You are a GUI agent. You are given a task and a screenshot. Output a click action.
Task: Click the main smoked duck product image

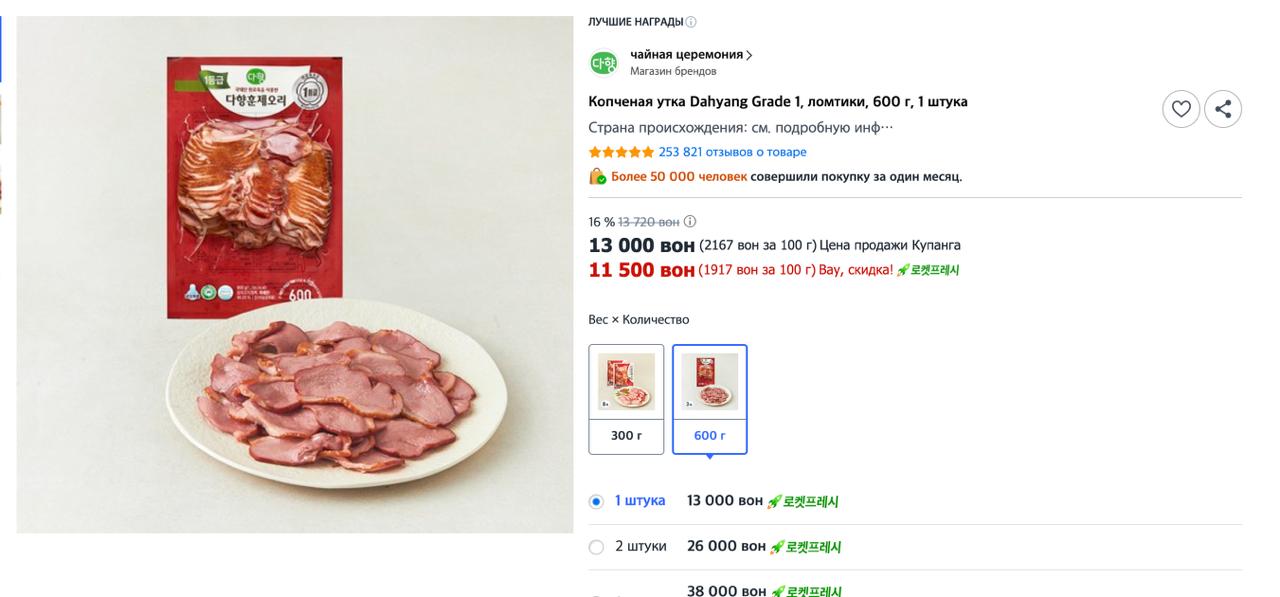point(295,274)
